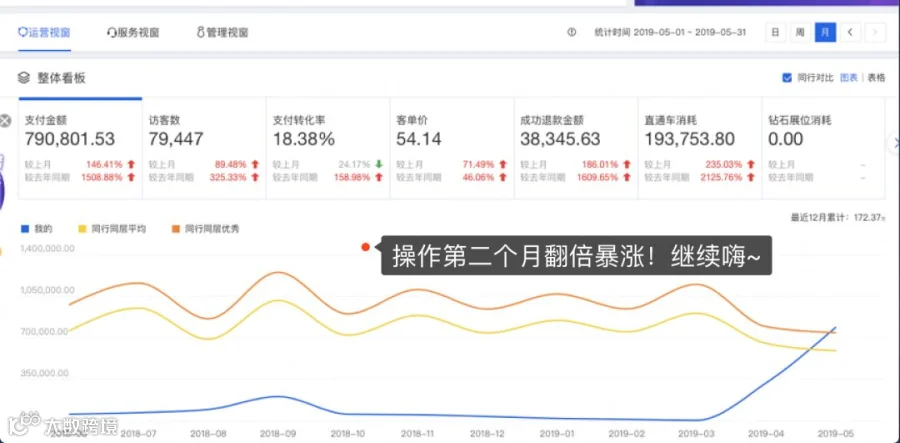Select the 日 time granularity button
The image size is (900, 443).
(775, 32)
